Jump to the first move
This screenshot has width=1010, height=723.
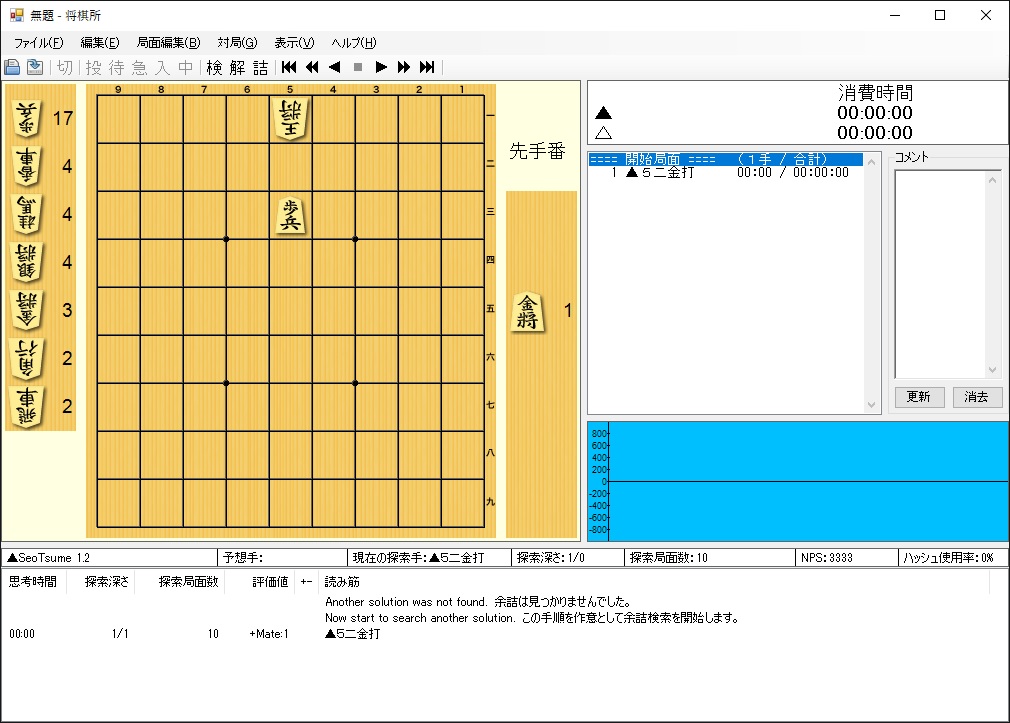(x=289, y=67)
